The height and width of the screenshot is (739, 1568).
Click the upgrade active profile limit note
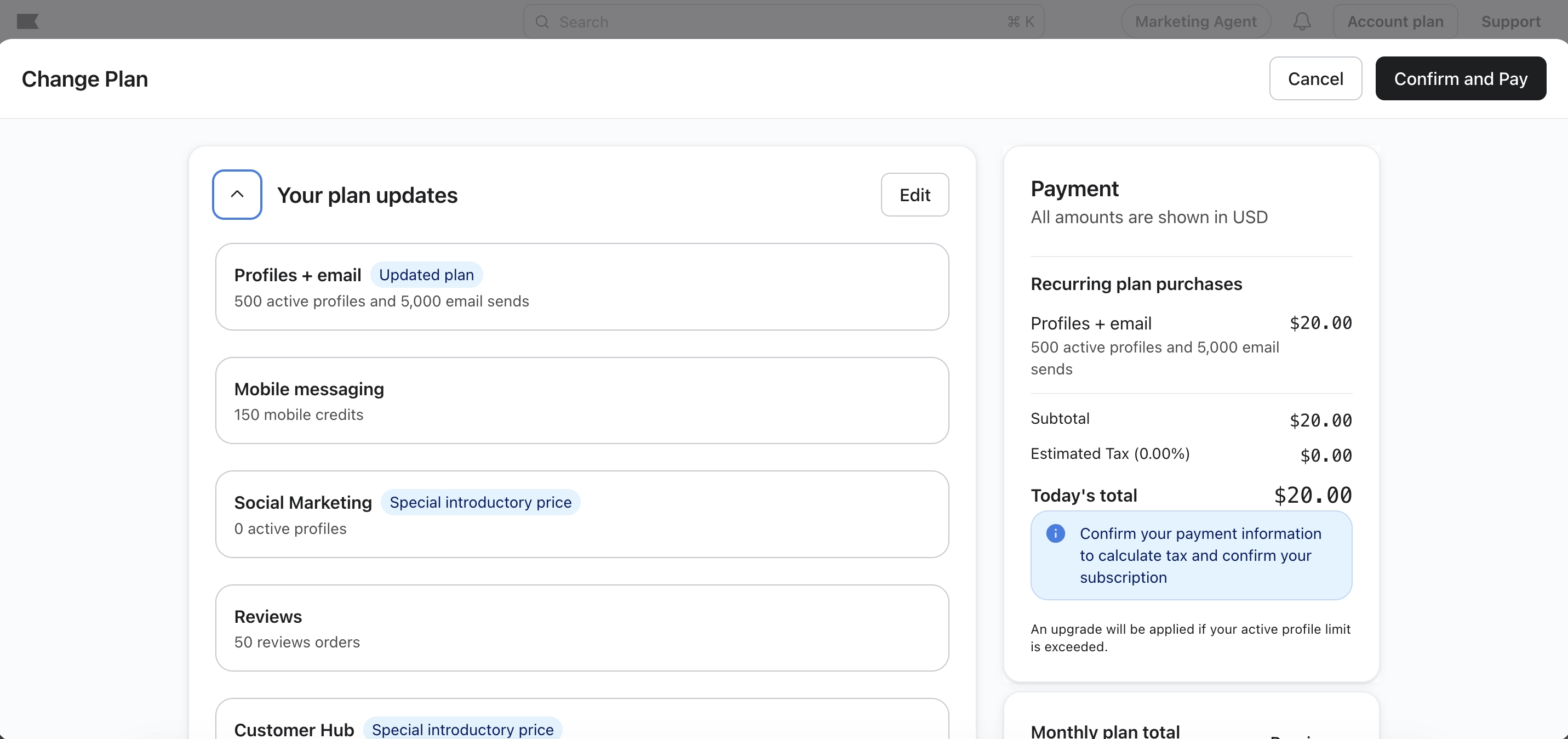point(1190,637)
